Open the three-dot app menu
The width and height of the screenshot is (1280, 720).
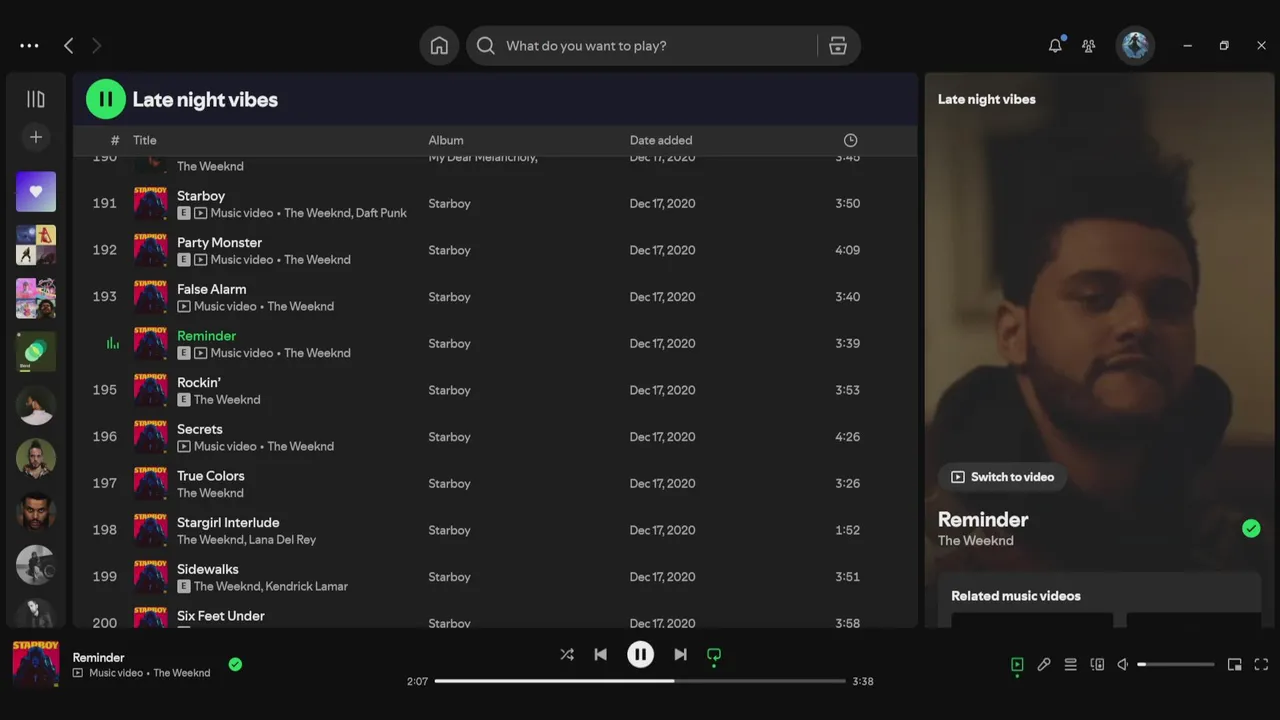[29, 46]
